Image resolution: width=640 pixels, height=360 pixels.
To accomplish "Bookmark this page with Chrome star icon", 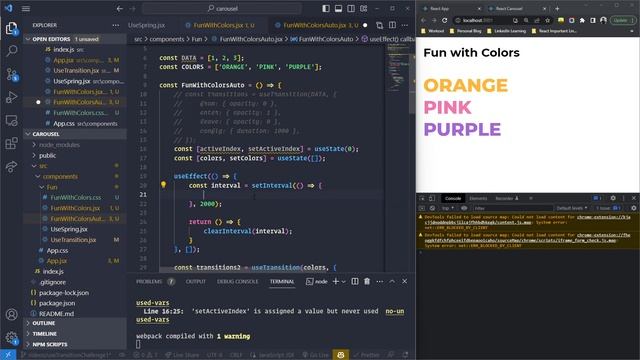I will coord(547,20).
